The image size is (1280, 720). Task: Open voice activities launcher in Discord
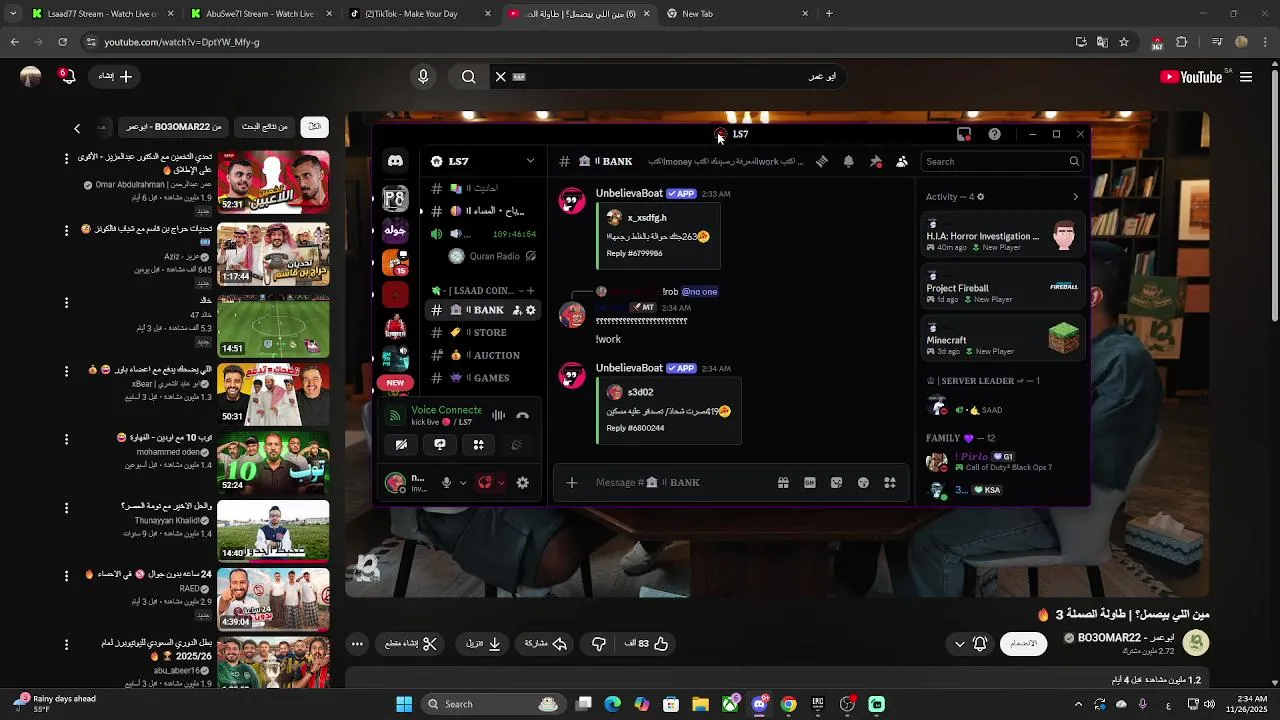478,445
